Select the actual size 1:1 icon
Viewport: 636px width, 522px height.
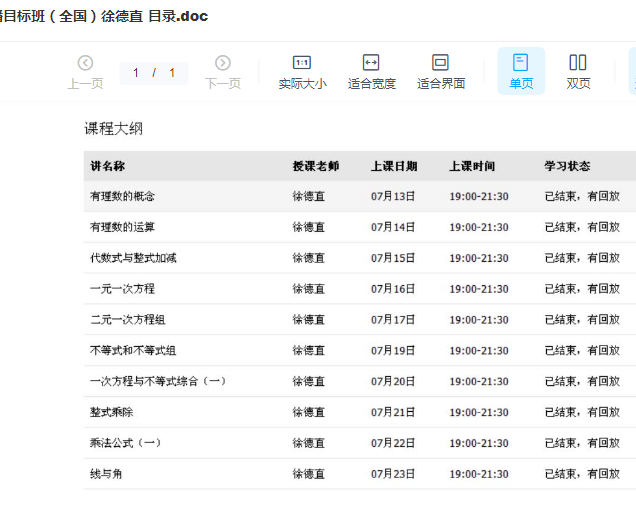point(301,63)
